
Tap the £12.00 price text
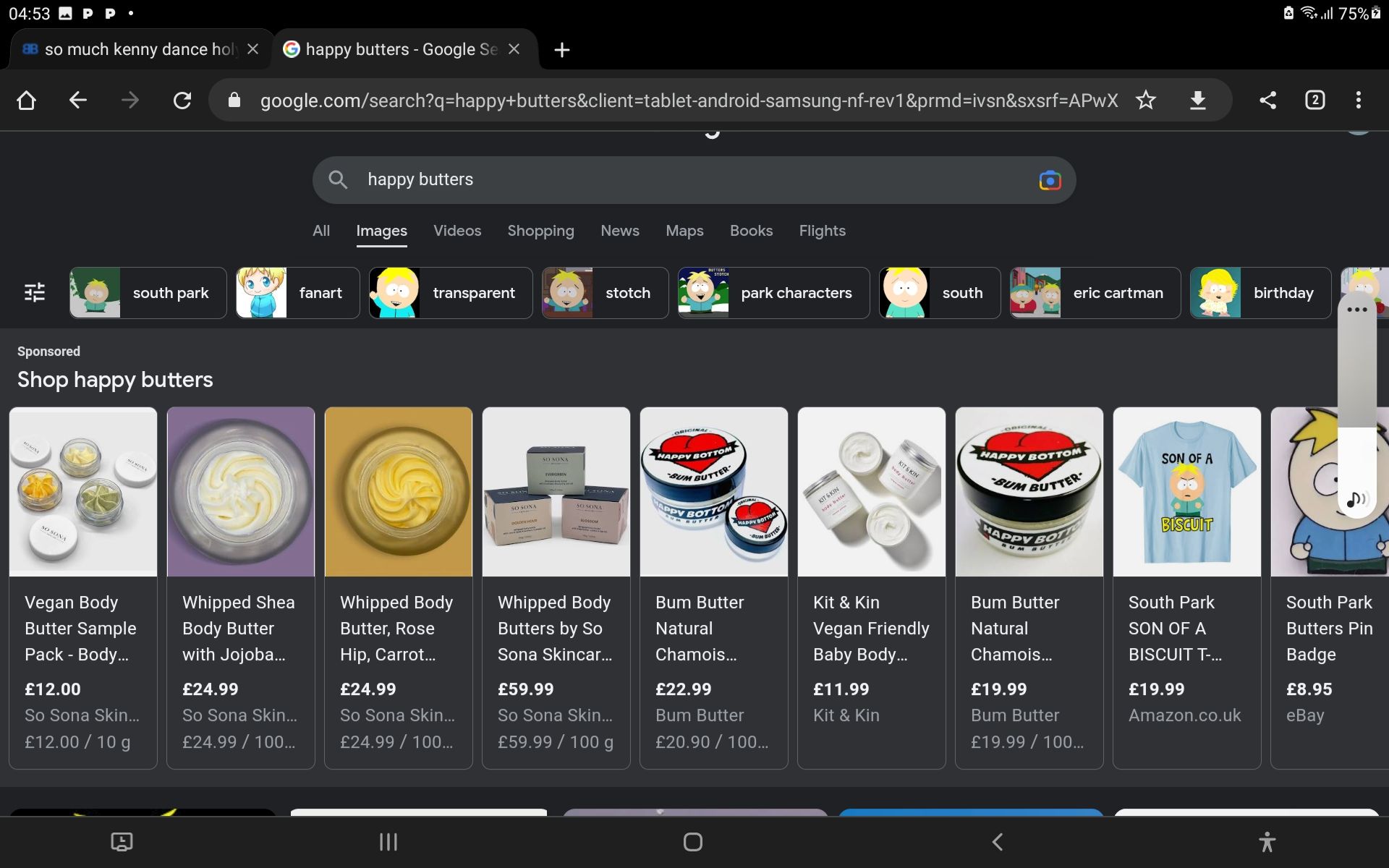(x=53, y=689)
